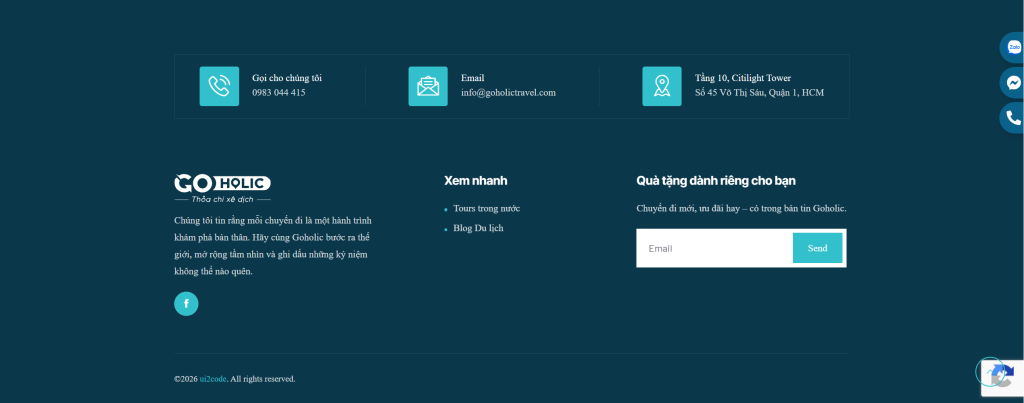This screenshot has width=1024, height=403.
Task: Open the 'Blog Du lịch' link
Action: tap(478, 228)
